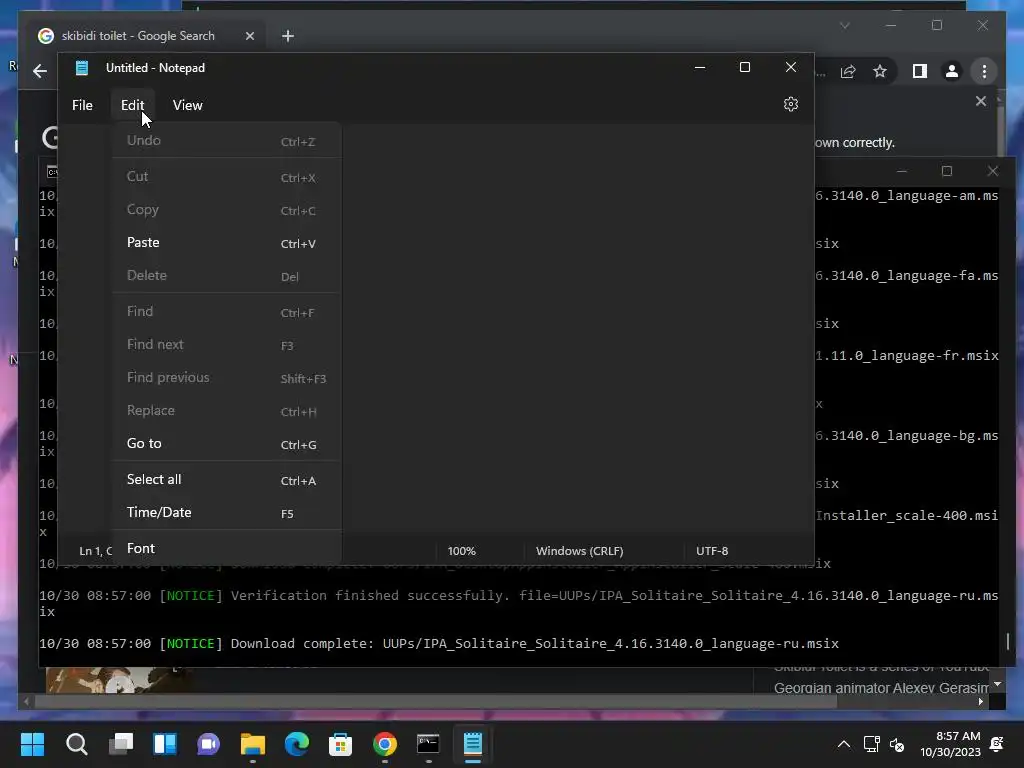The height and width of the screenshot is (768, 1024).
Task: Click the 100% zoom status in Notepad
Action: click(462, 551)
